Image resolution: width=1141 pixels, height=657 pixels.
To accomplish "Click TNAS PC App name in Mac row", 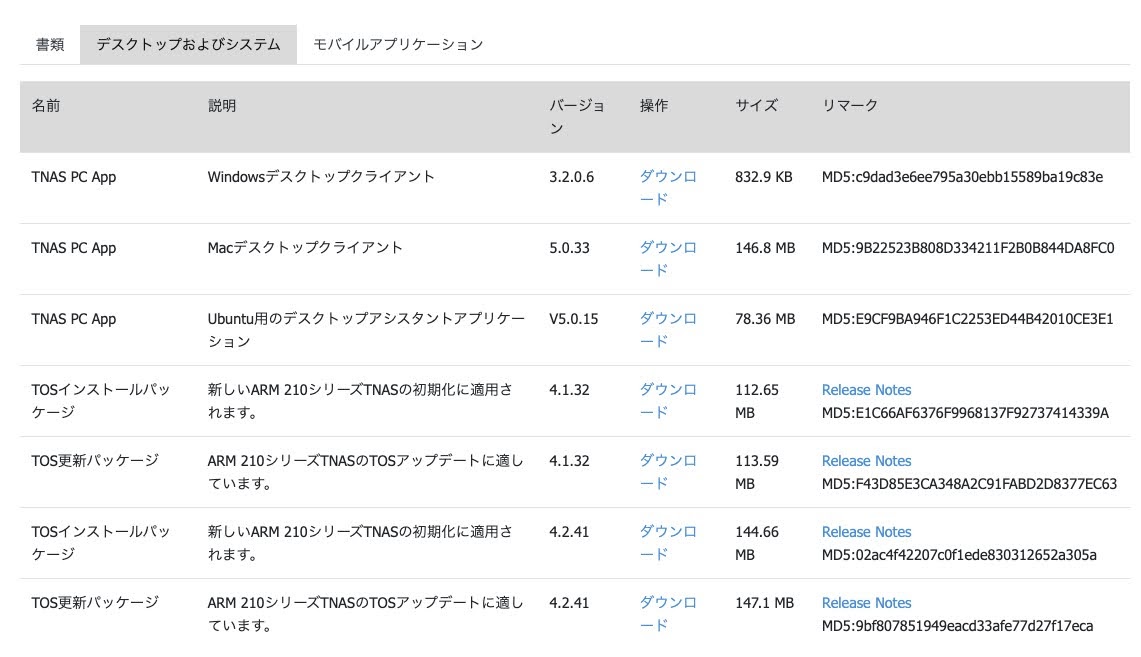I will [x=73, y=248].
